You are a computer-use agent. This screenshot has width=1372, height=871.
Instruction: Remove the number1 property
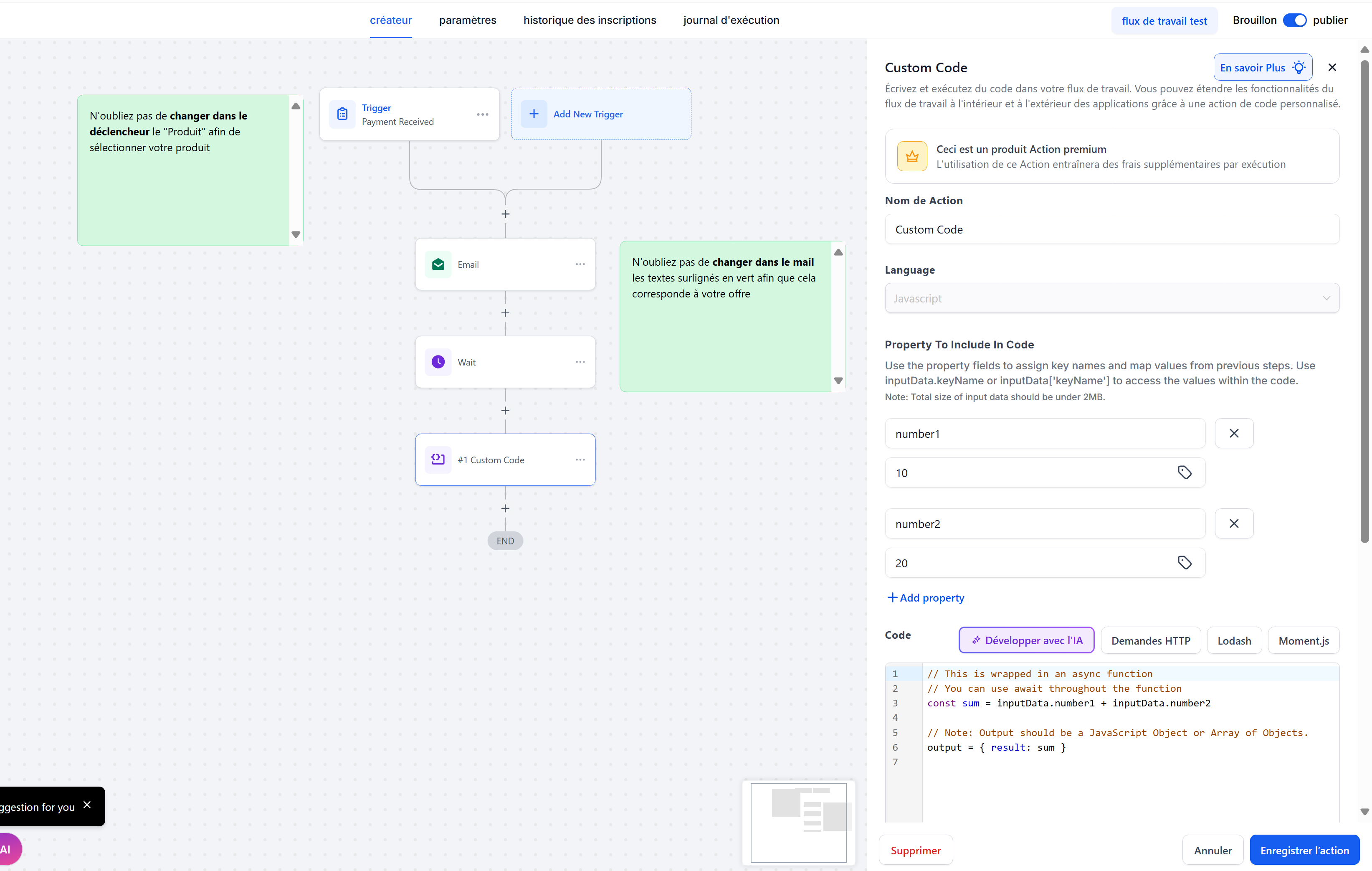[x=1234, y=433]
